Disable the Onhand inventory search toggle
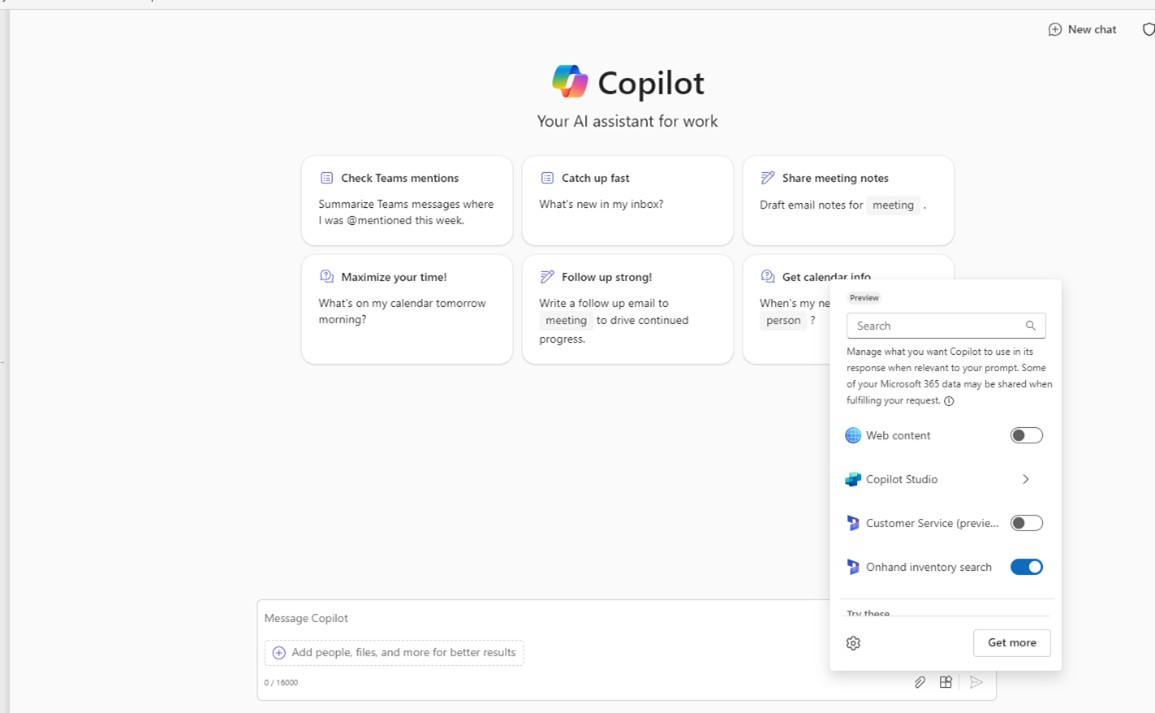 click(1026, 566)
